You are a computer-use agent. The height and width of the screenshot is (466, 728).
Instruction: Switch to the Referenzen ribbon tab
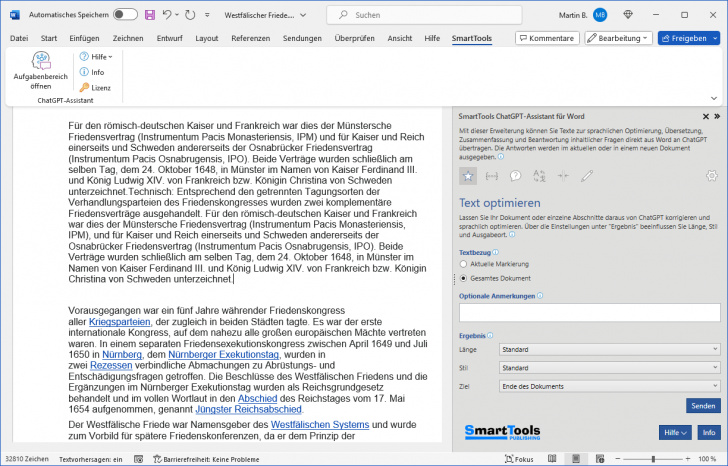coord(250,38)
